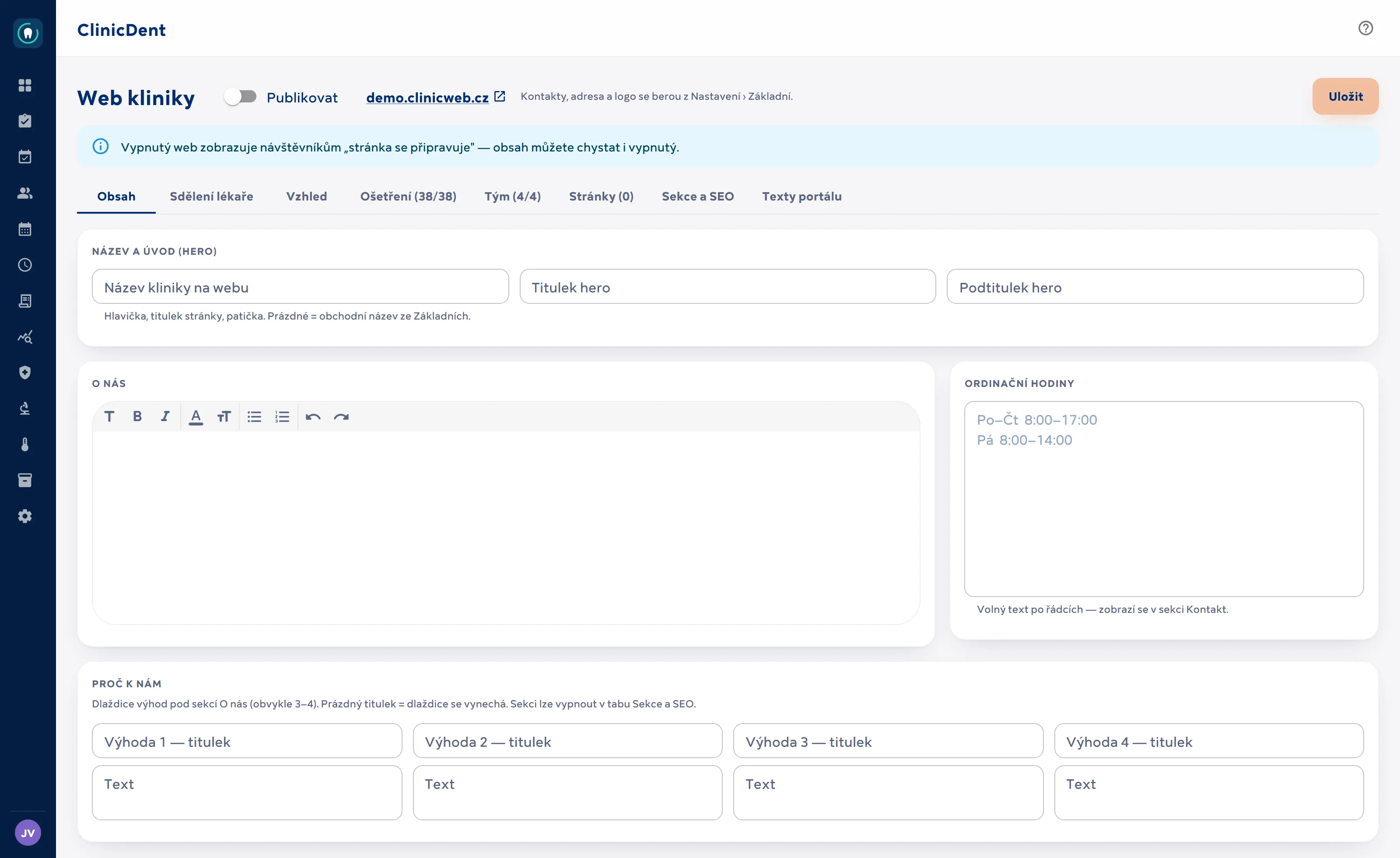Open the settings gear in sidebar
The height and width of the screenshot is (858, 1400).
[25, 516]
